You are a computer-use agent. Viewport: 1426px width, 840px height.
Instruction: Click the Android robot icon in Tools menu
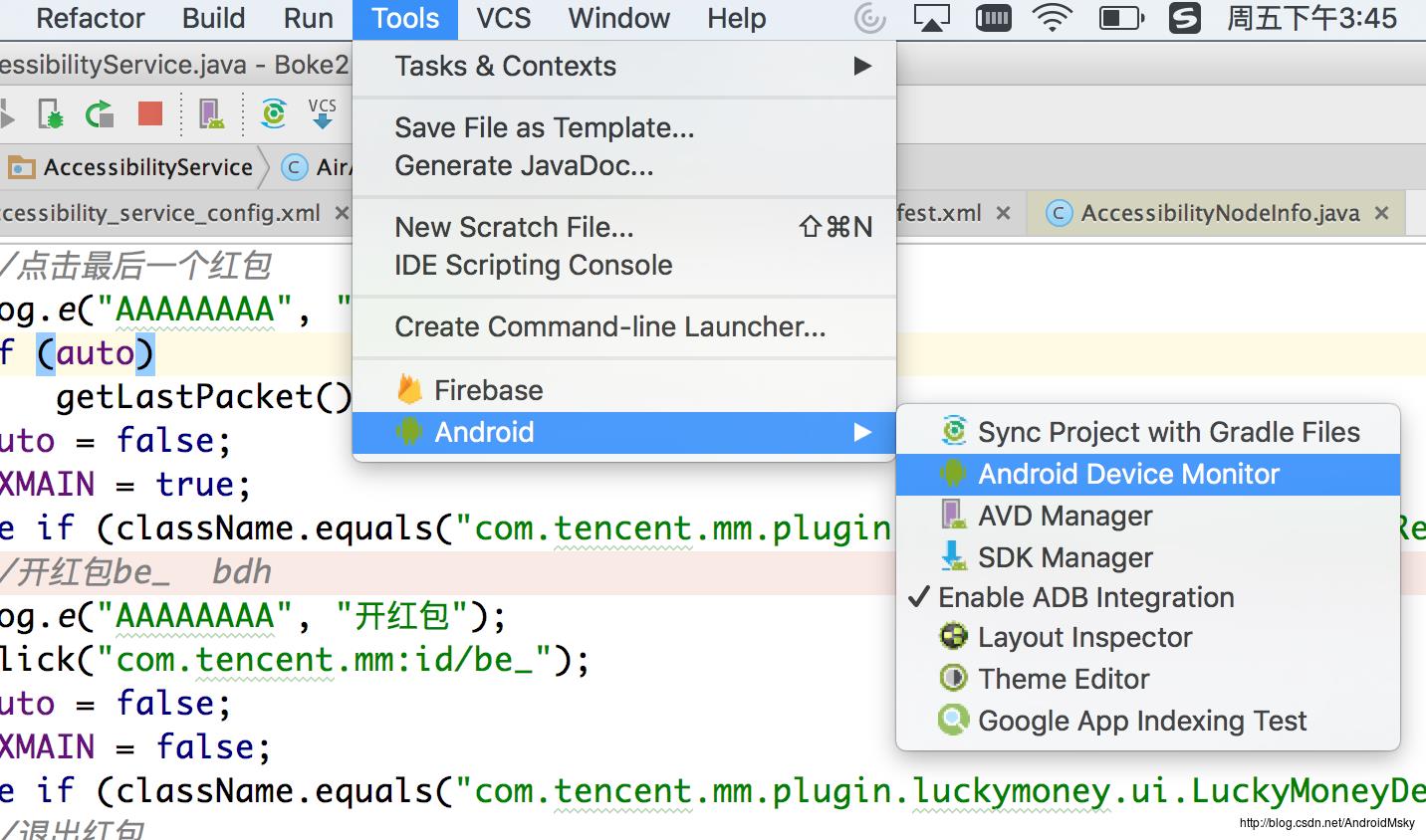point(409,432)
